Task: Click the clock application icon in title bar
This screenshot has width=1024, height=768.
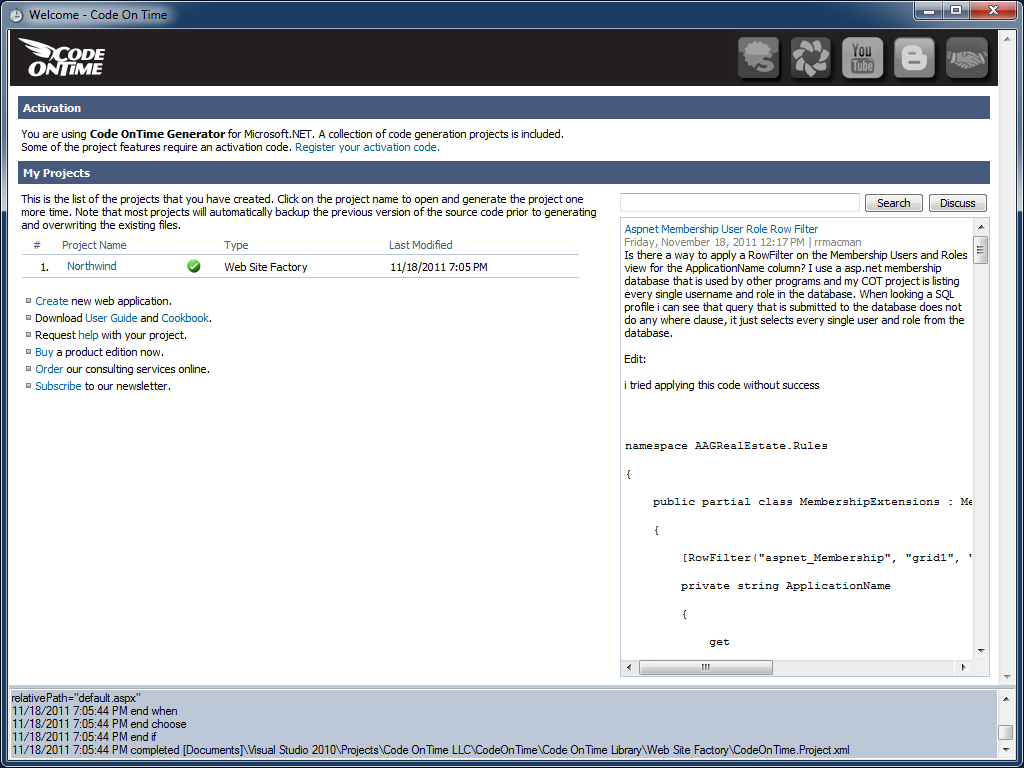Action: [16, 14]
